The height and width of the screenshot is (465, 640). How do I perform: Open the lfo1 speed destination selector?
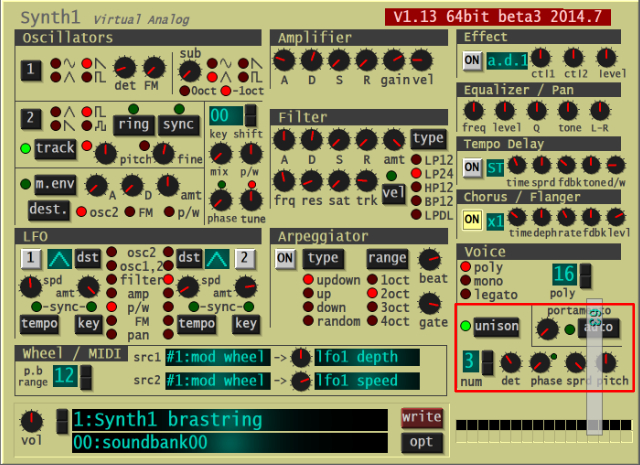[367, 381]
